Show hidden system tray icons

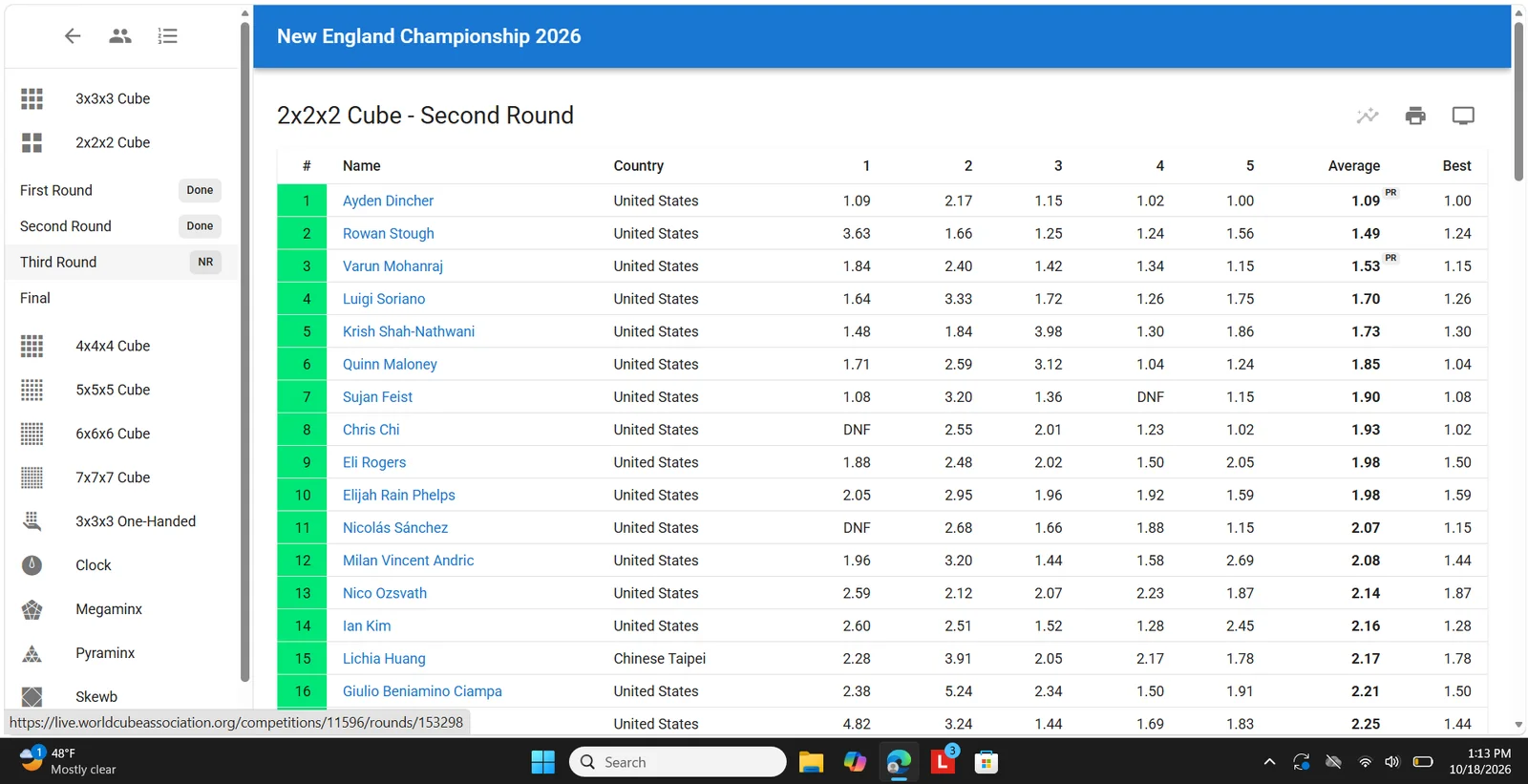click(x=1269, y=762)
